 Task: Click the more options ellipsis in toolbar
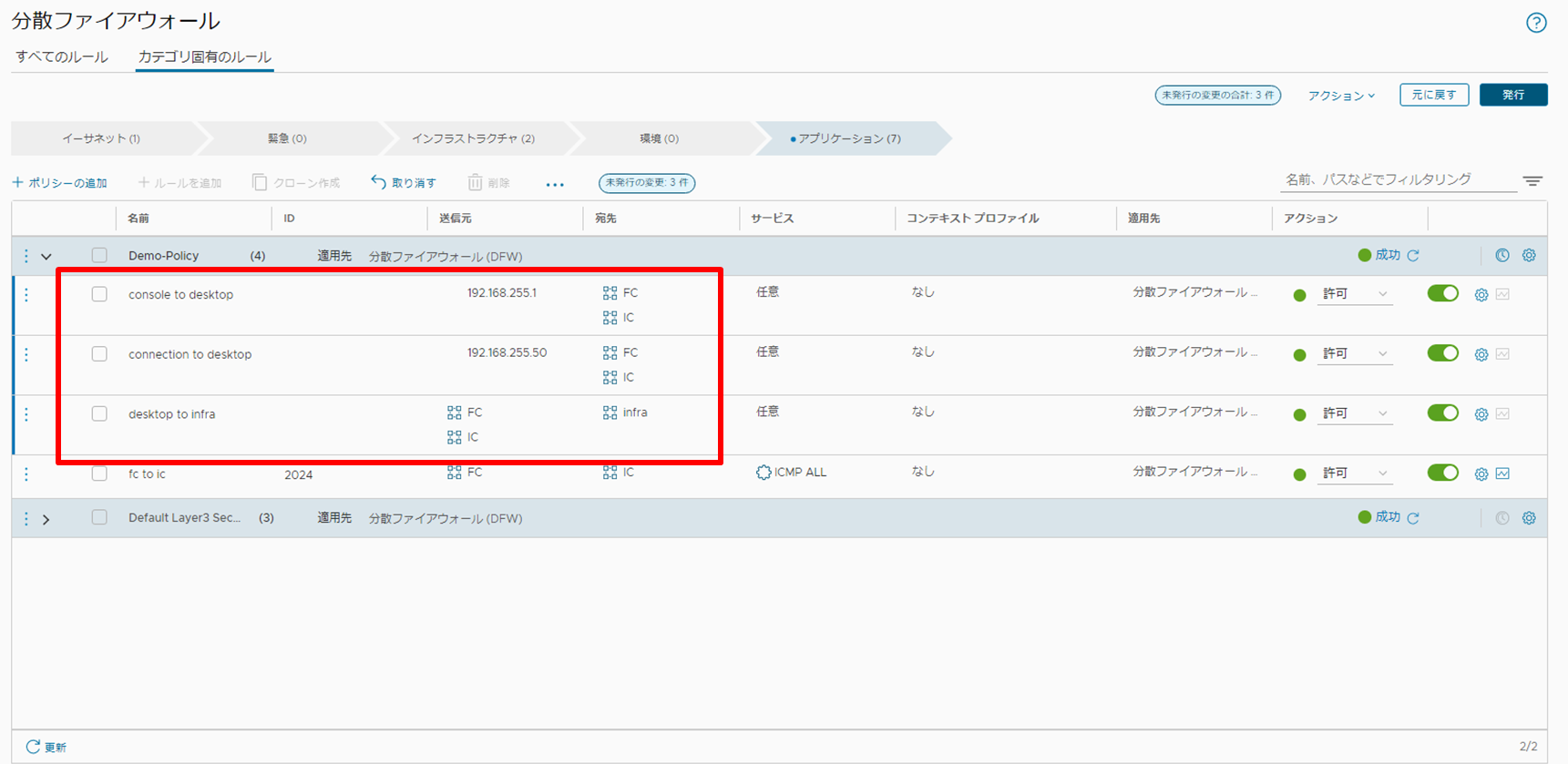555,184
